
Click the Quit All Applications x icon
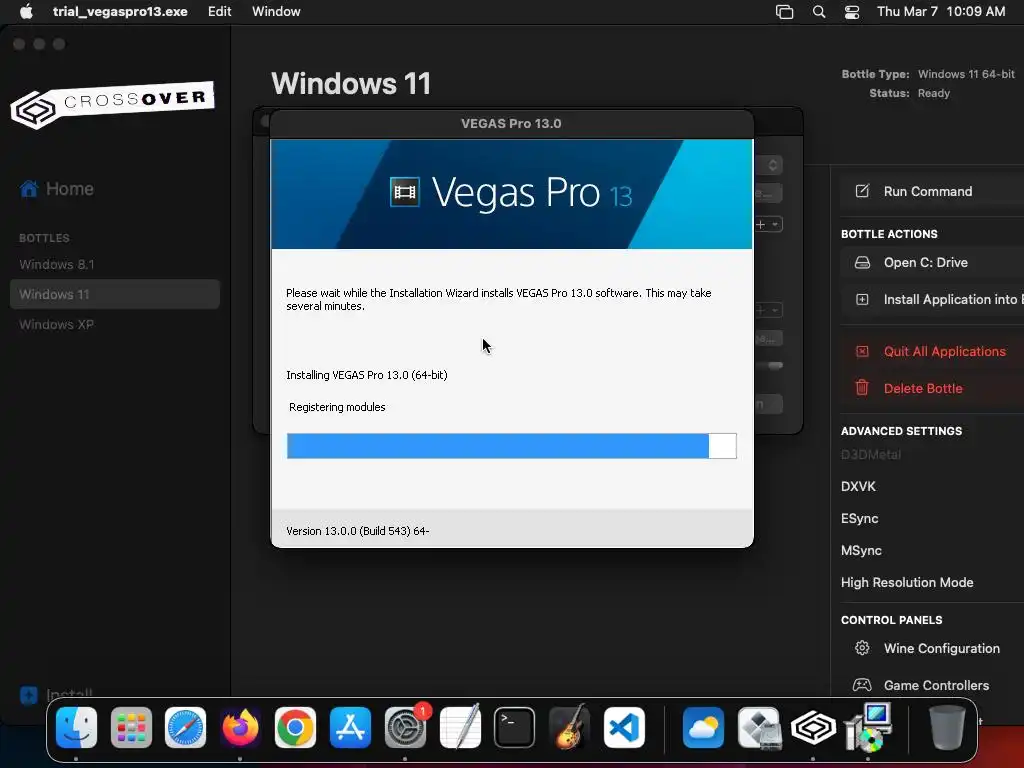(862, 351)
